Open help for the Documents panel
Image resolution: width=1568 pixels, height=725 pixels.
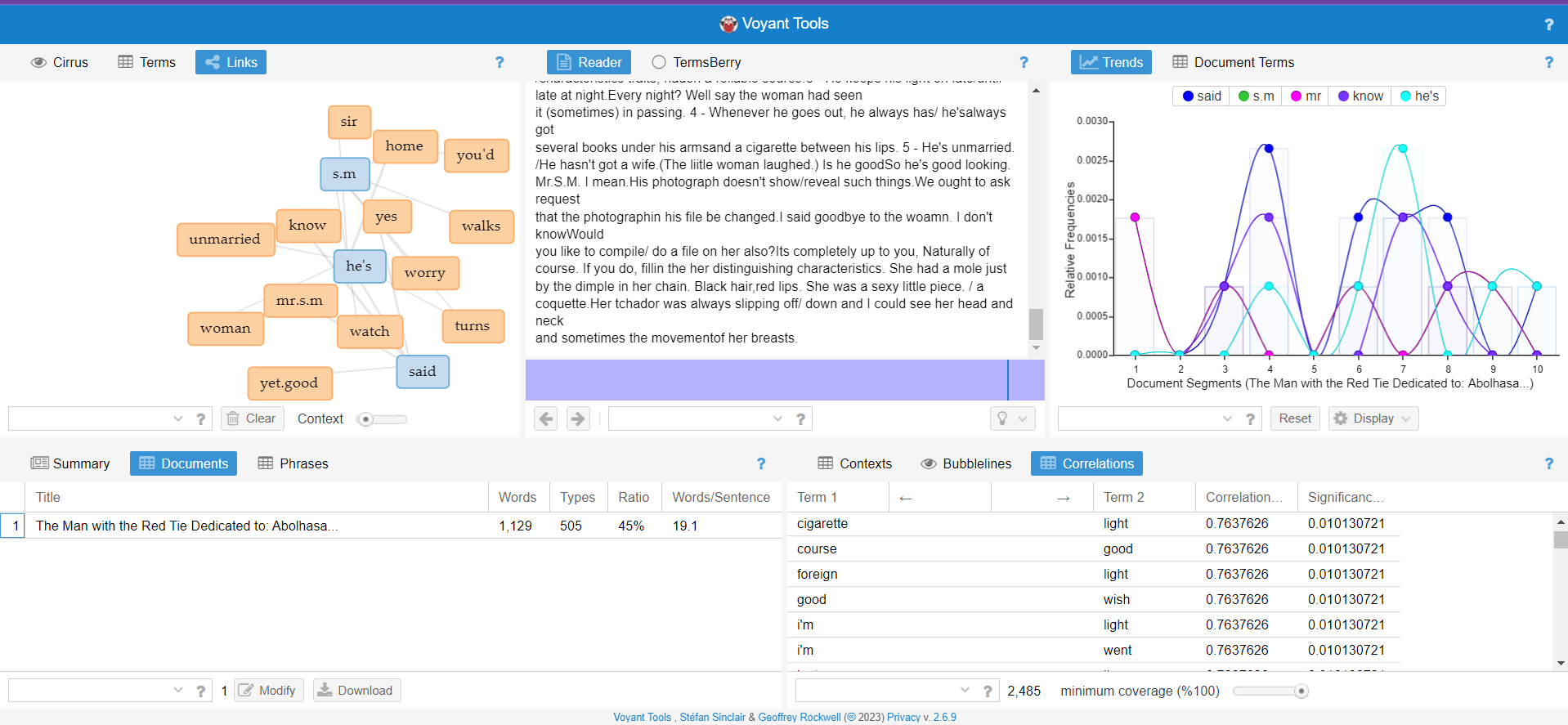[x=761, y=463]
